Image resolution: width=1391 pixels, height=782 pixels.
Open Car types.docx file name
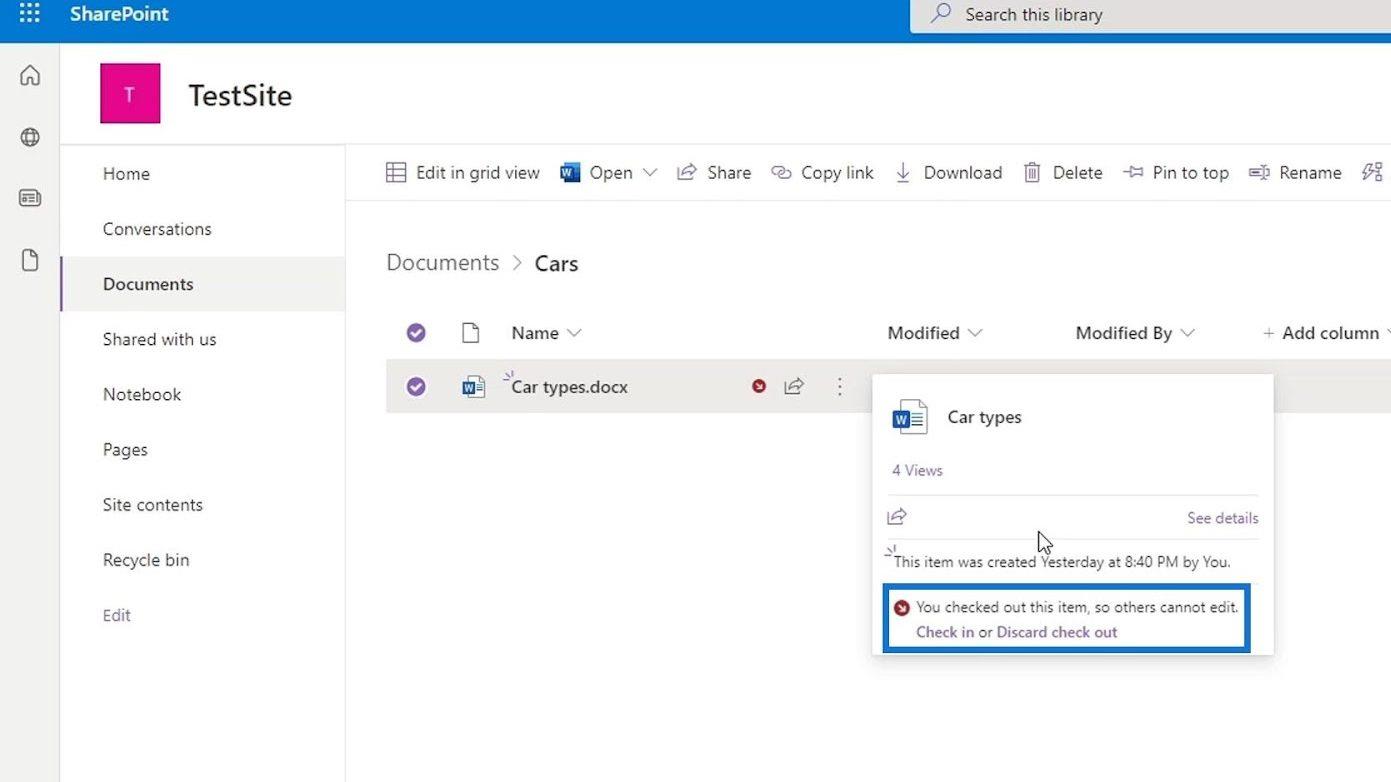(x=569, y=387)
